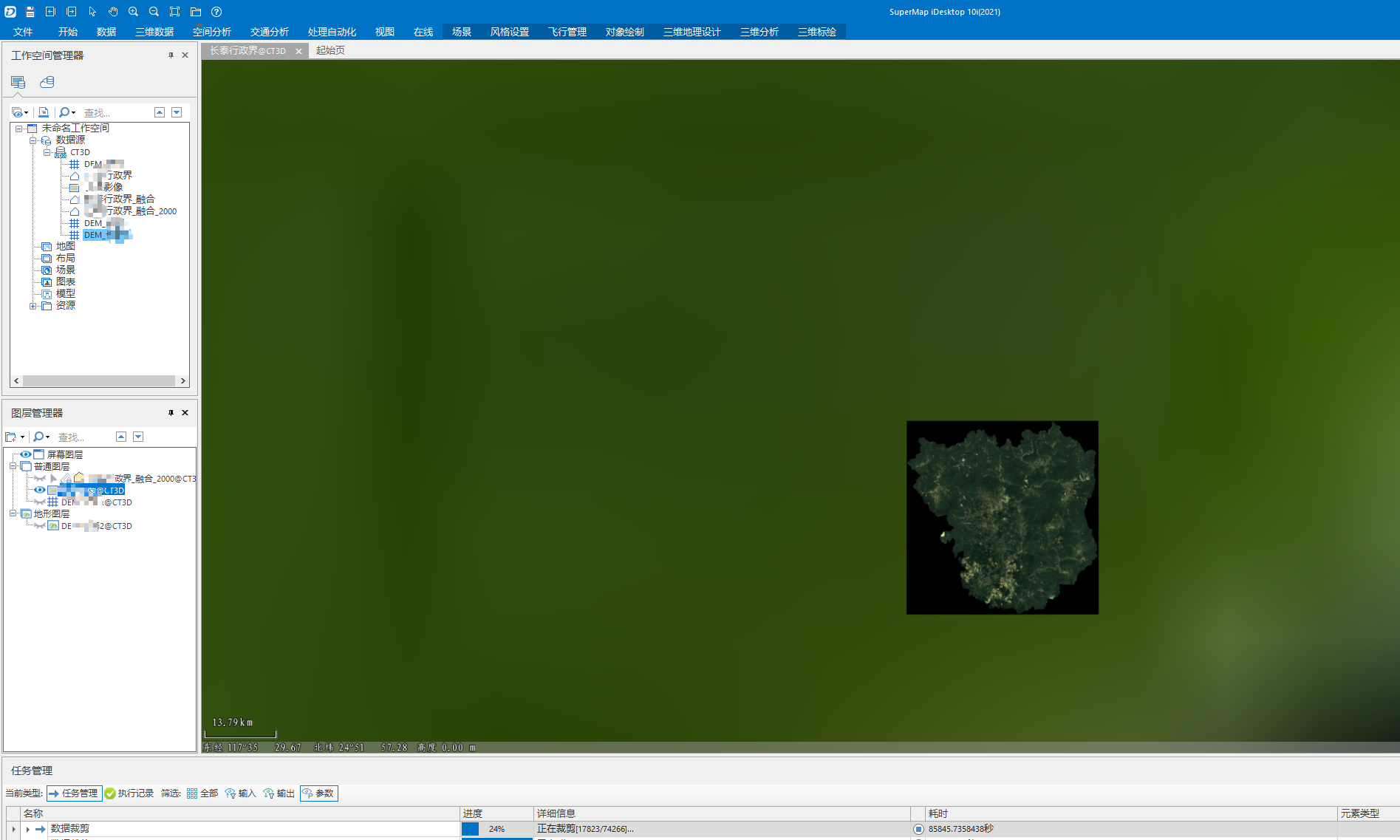The width and height of the screenshot is (1400, 840).
Task: Click the full extent view icon
Action: (x=175, y=12)
